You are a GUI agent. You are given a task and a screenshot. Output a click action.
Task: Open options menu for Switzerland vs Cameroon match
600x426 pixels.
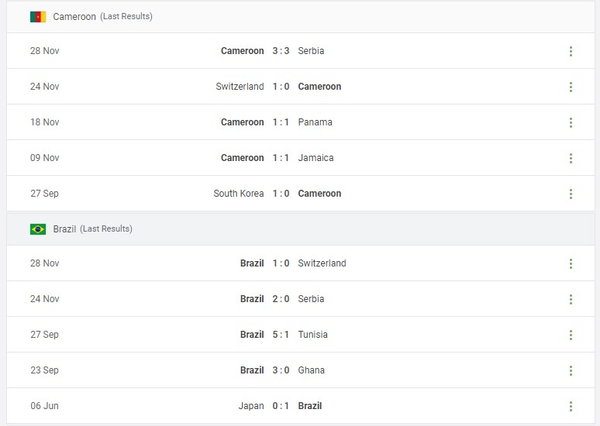click(571, 87)
